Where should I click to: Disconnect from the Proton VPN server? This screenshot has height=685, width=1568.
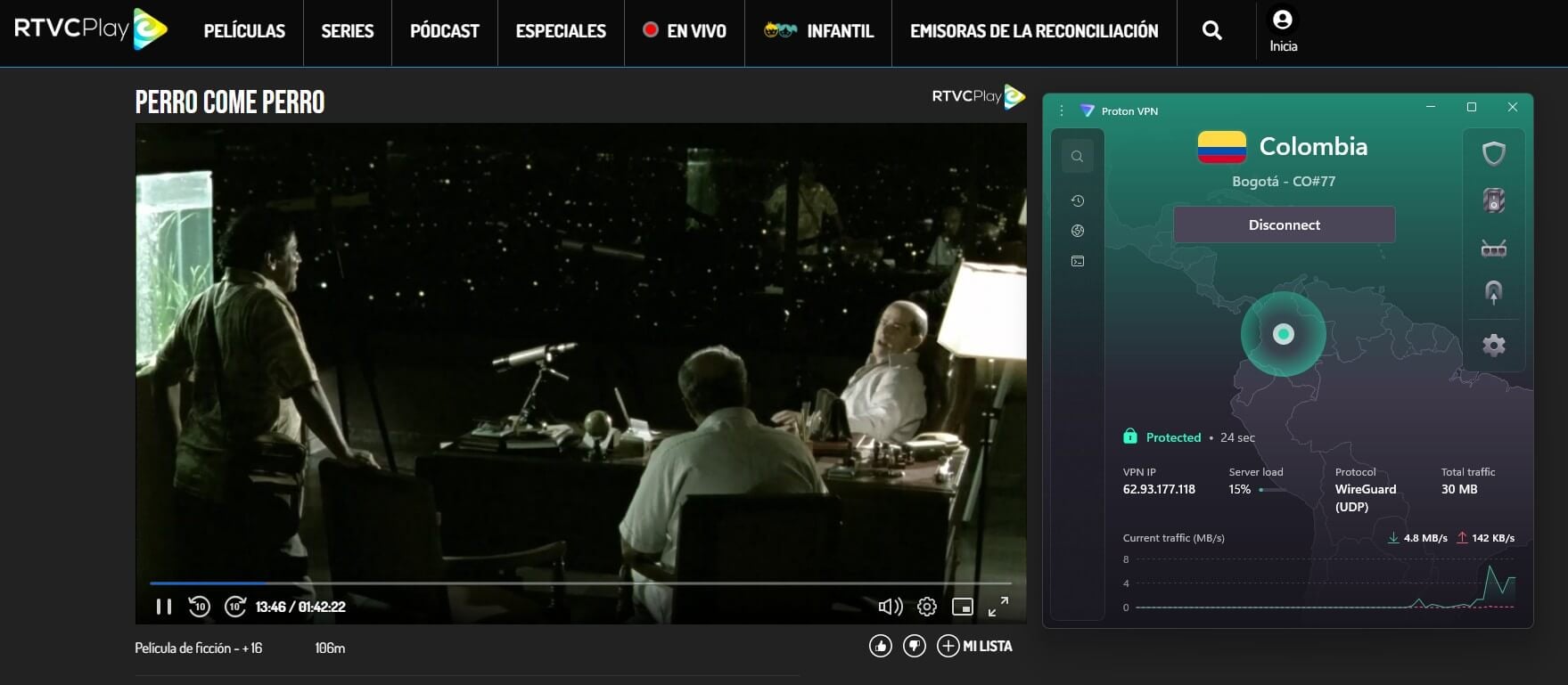pyautogui.click(x=1284, y=224)
